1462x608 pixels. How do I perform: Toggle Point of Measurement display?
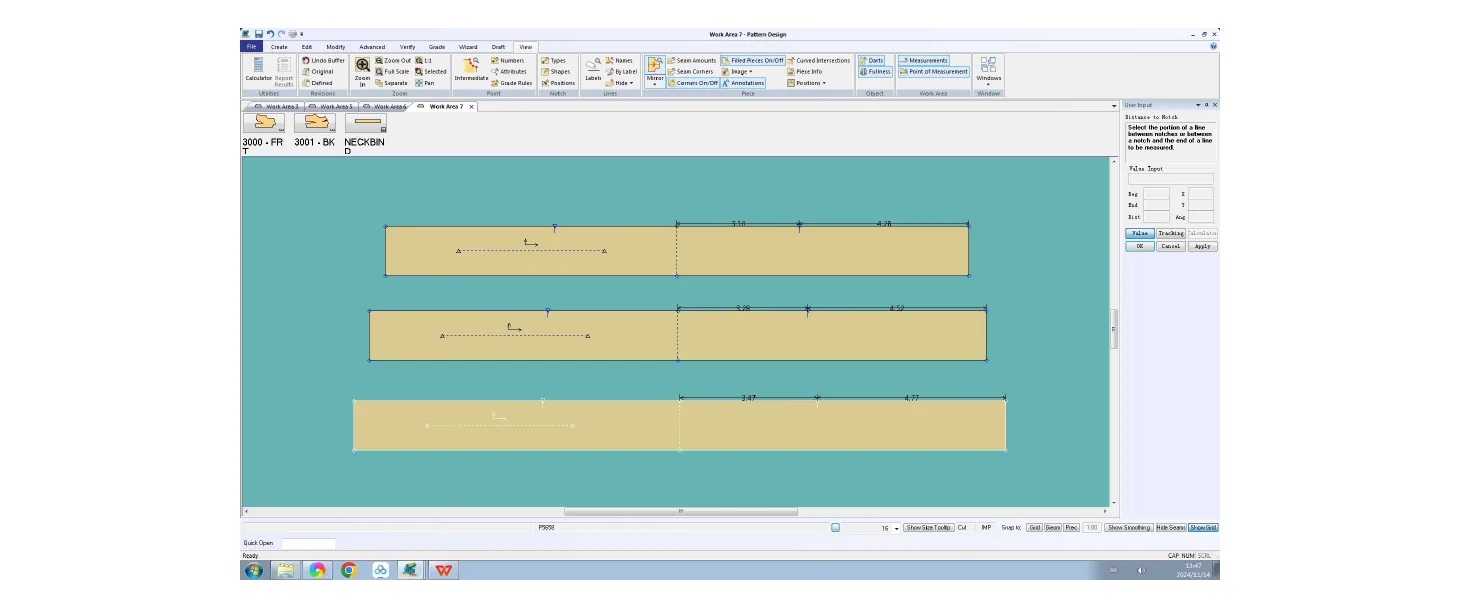tap(934, 72)
